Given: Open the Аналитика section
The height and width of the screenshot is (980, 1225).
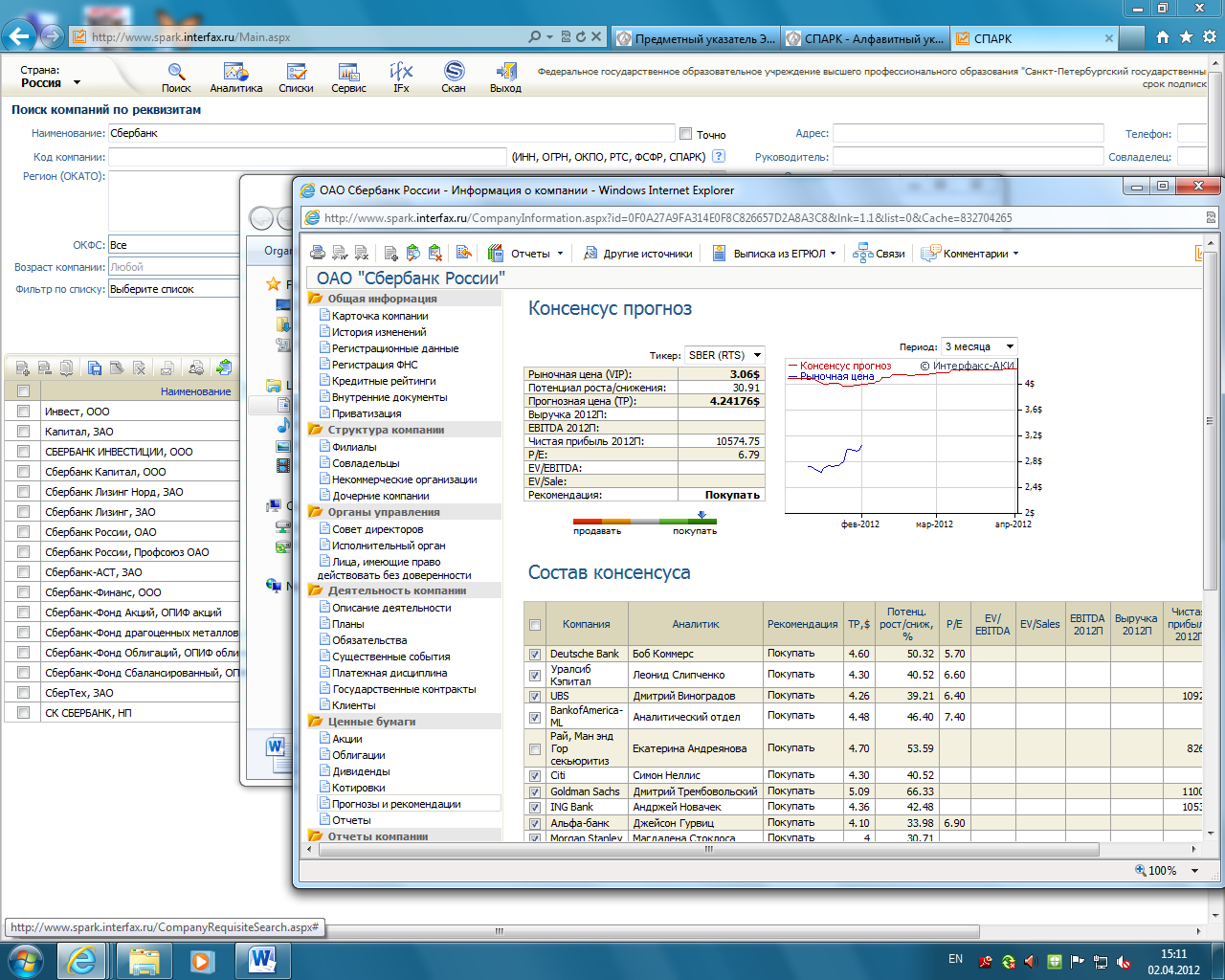Looking at the screenshot, I should click(236, 78).
